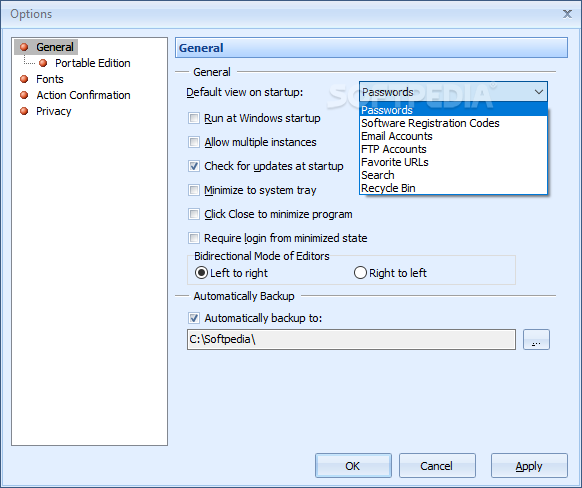
Task: Collapse the Default view dropdown arrow
Action: click(x=539, y=92)
